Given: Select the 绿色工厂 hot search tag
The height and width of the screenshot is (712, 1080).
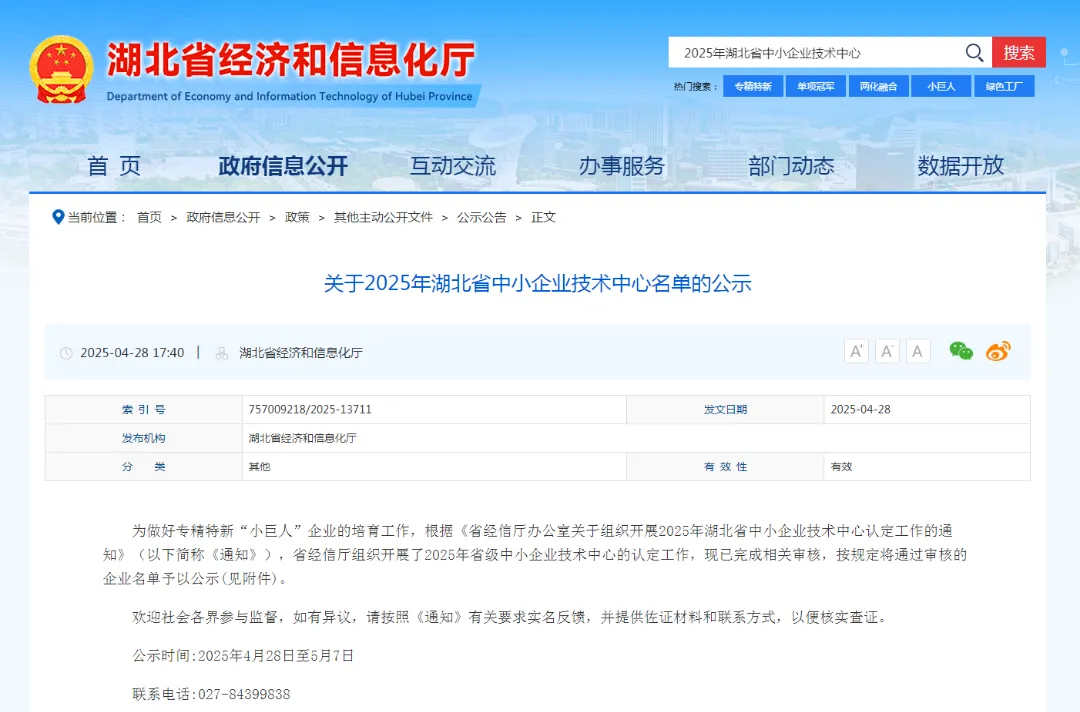Looking at the screenshot, I should [x=1003, y=87].
